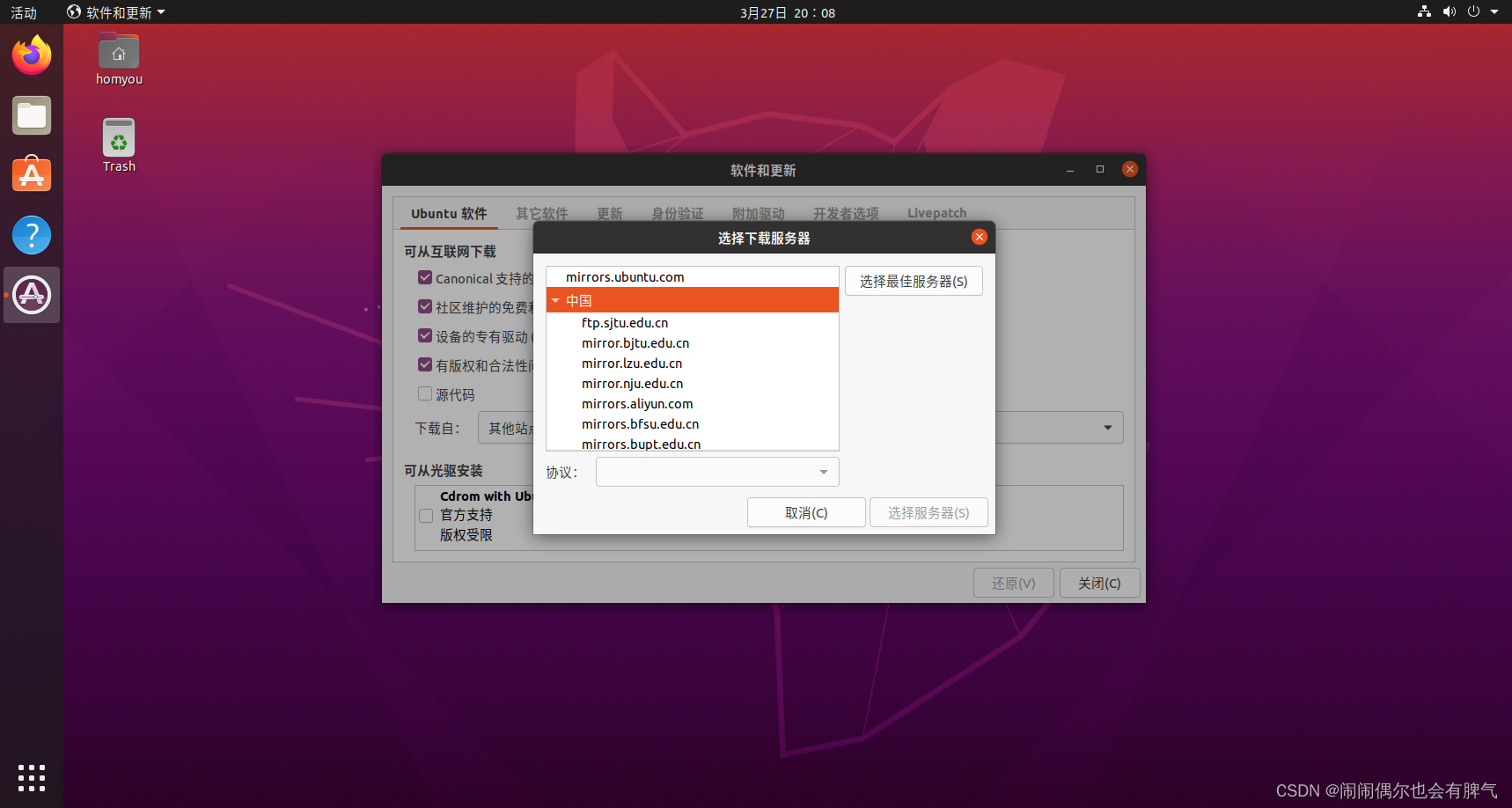Launch Ubuntu Software store from dock

pos(32,174)
